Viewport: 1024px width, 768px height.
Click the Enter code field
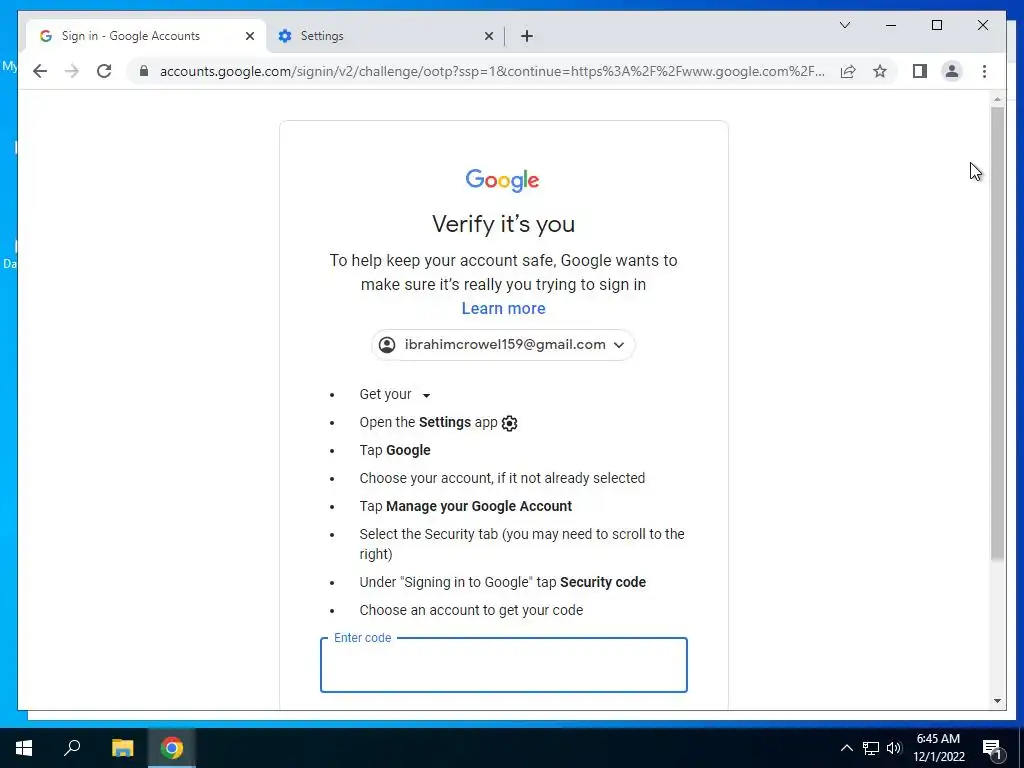click(x=504, y=665)
